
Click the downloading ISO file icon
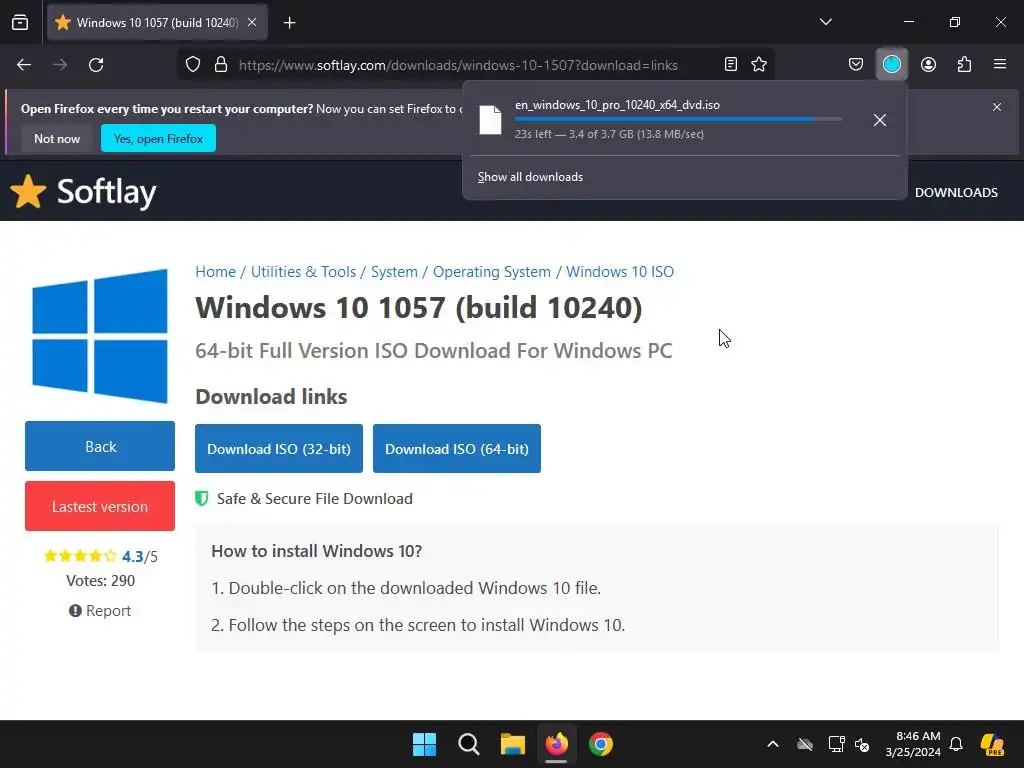coord(490,120)
